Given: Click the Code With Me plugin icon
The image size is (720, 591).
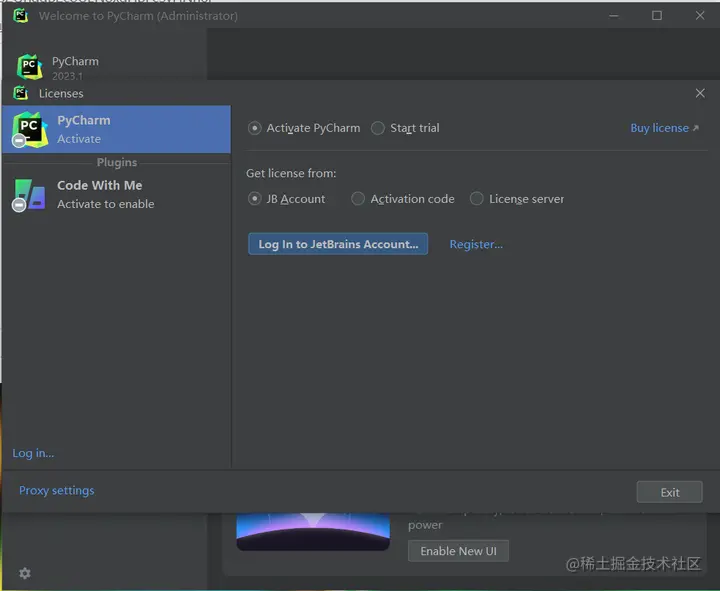Looking at the screenshot, I should pos(29,195).
